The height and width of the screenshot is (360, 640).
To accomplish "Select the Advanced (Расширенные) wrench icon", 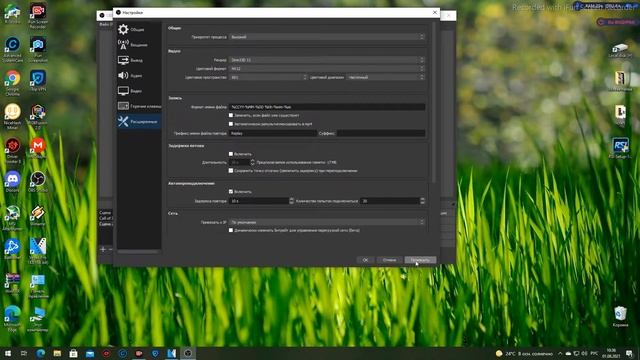I will [123, 121].
